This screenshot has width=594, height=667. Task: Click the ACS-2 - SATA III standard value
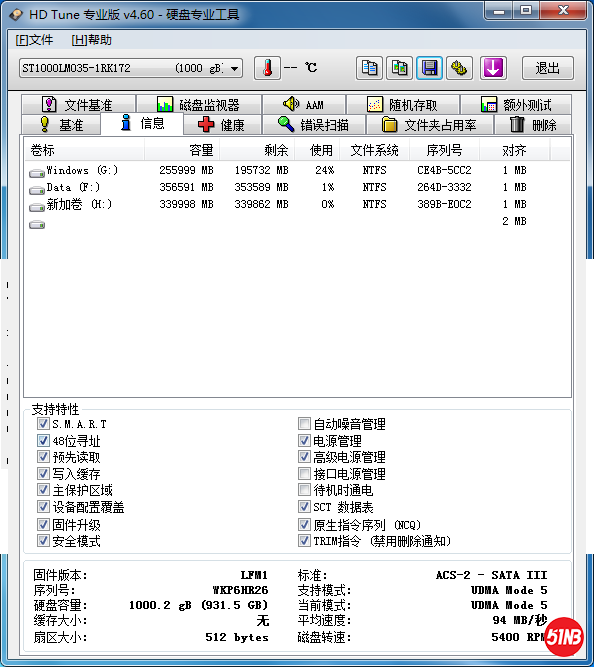(x=491, y=575)
